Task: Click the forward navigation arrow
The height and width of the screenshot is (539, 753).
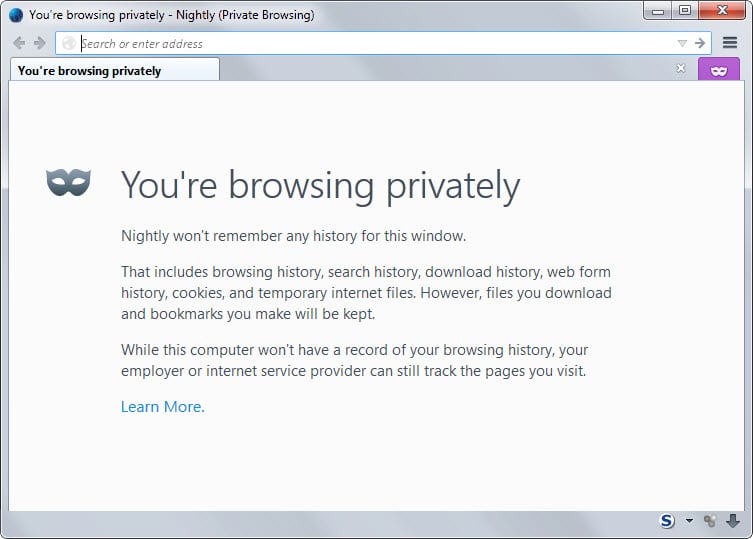Action: [x=39, y=43]
